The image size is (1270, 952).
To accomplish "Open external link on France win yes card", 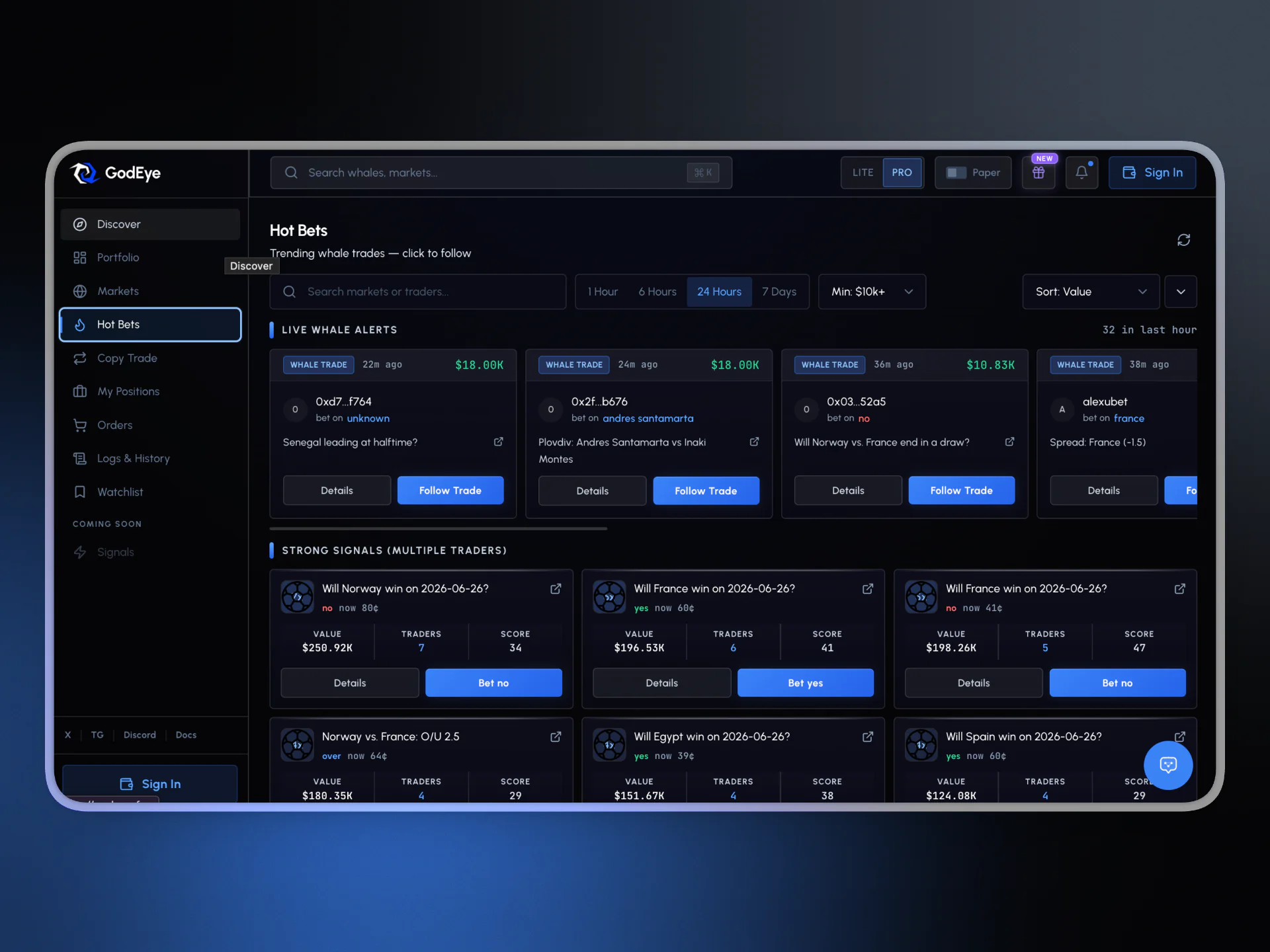I will tap(868, 588).
